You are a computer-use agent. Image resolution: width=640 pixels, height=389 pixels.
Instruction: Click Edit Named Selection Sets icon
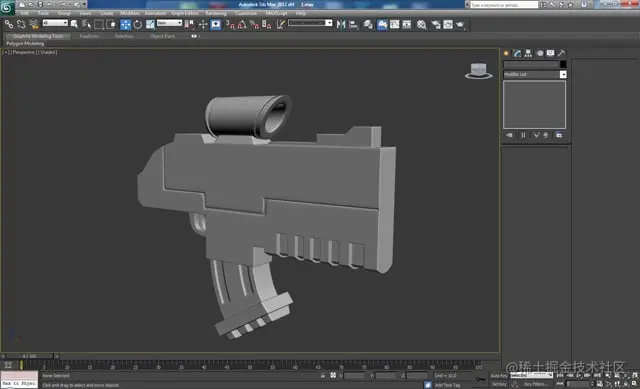tap(280, 24)
